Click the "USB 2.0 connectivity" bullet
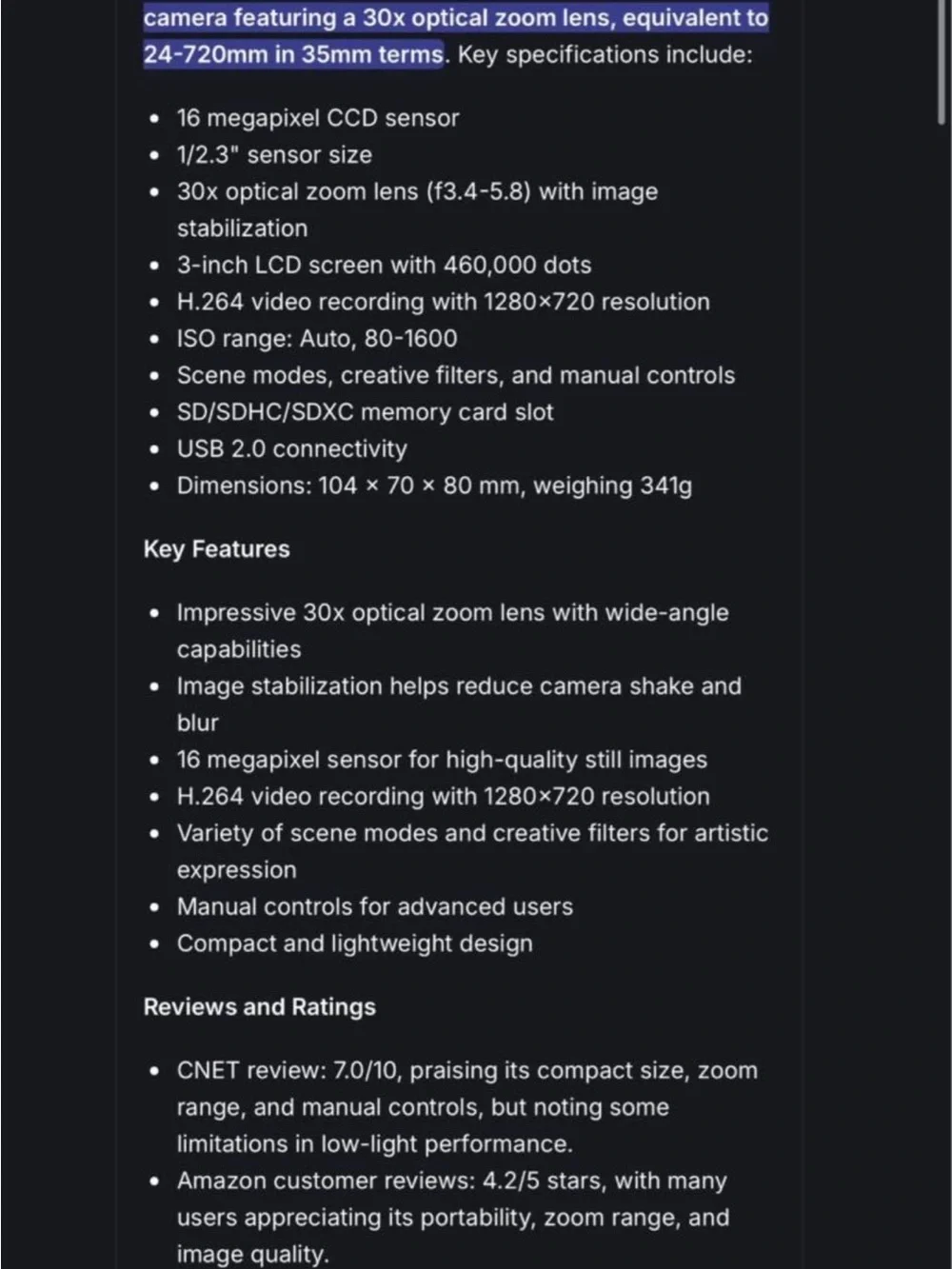Image resolution: width=952 pixels, height=1269 pixels. point(291,449)
